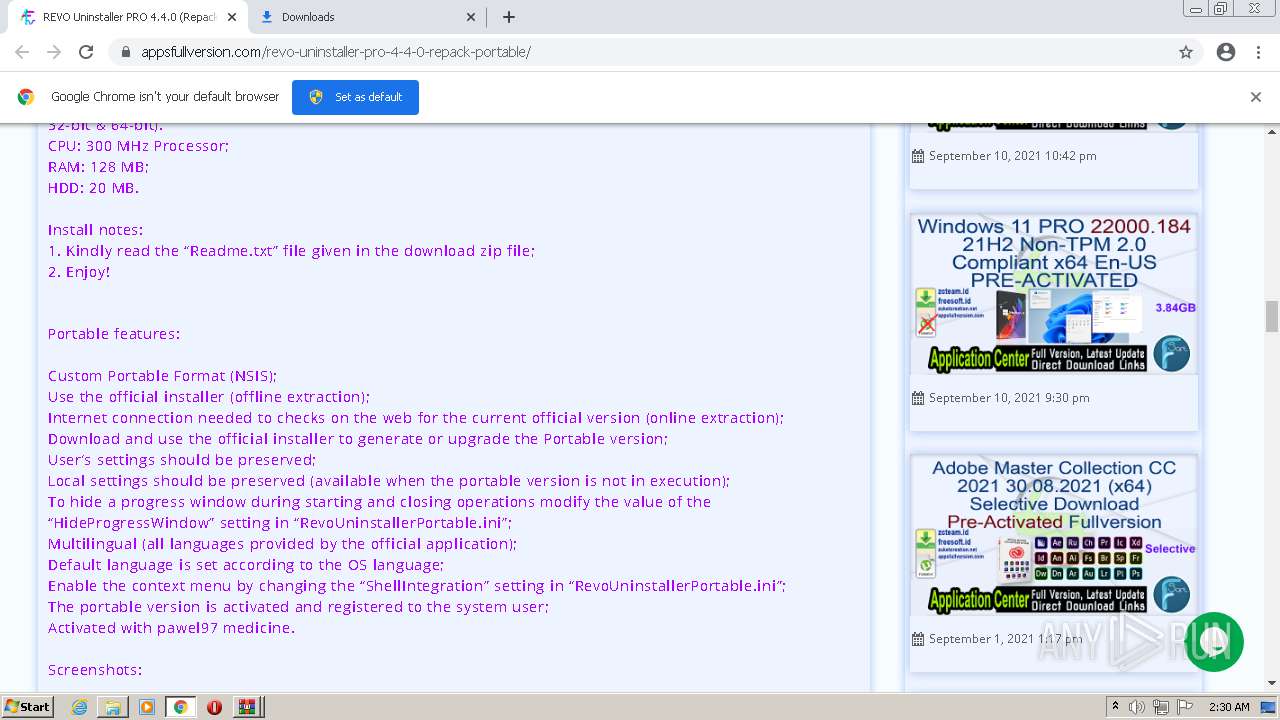Set Chrome as the default browser
The height and width of the screenshot is (720, 1280).
pos(355,97)
